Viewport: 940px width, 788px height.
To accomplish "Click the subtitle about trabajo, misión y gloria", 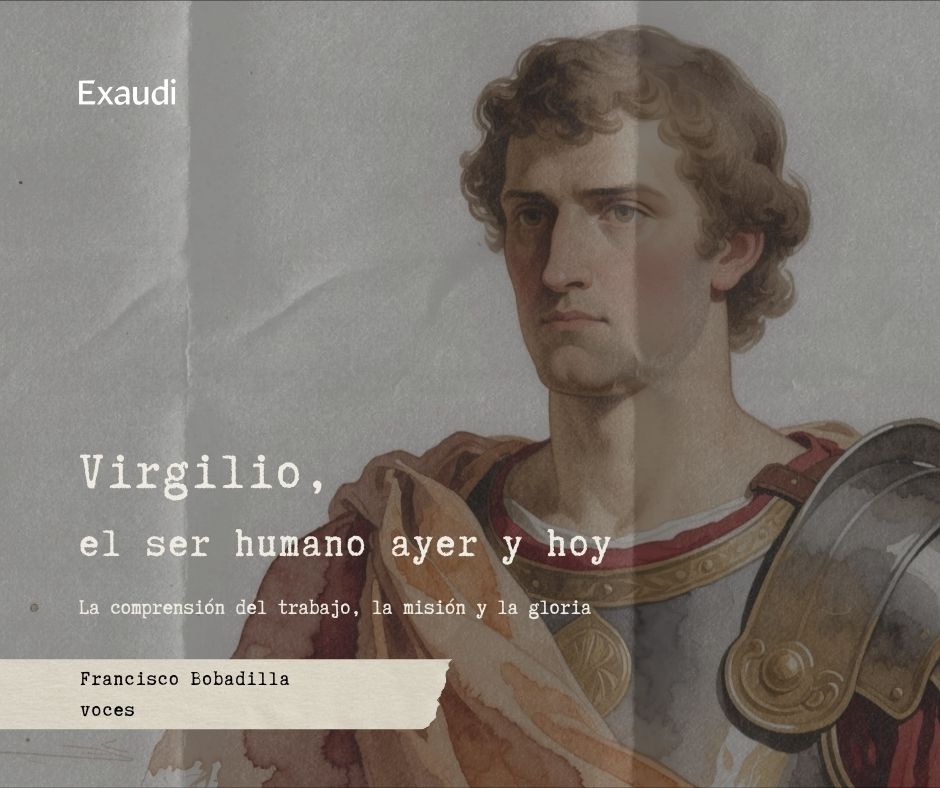I will (335, 608).
